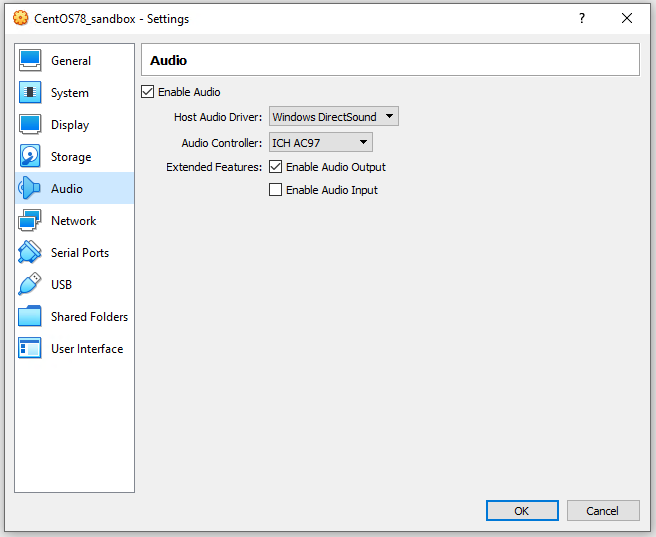Select the User Interface window icon

30,349
